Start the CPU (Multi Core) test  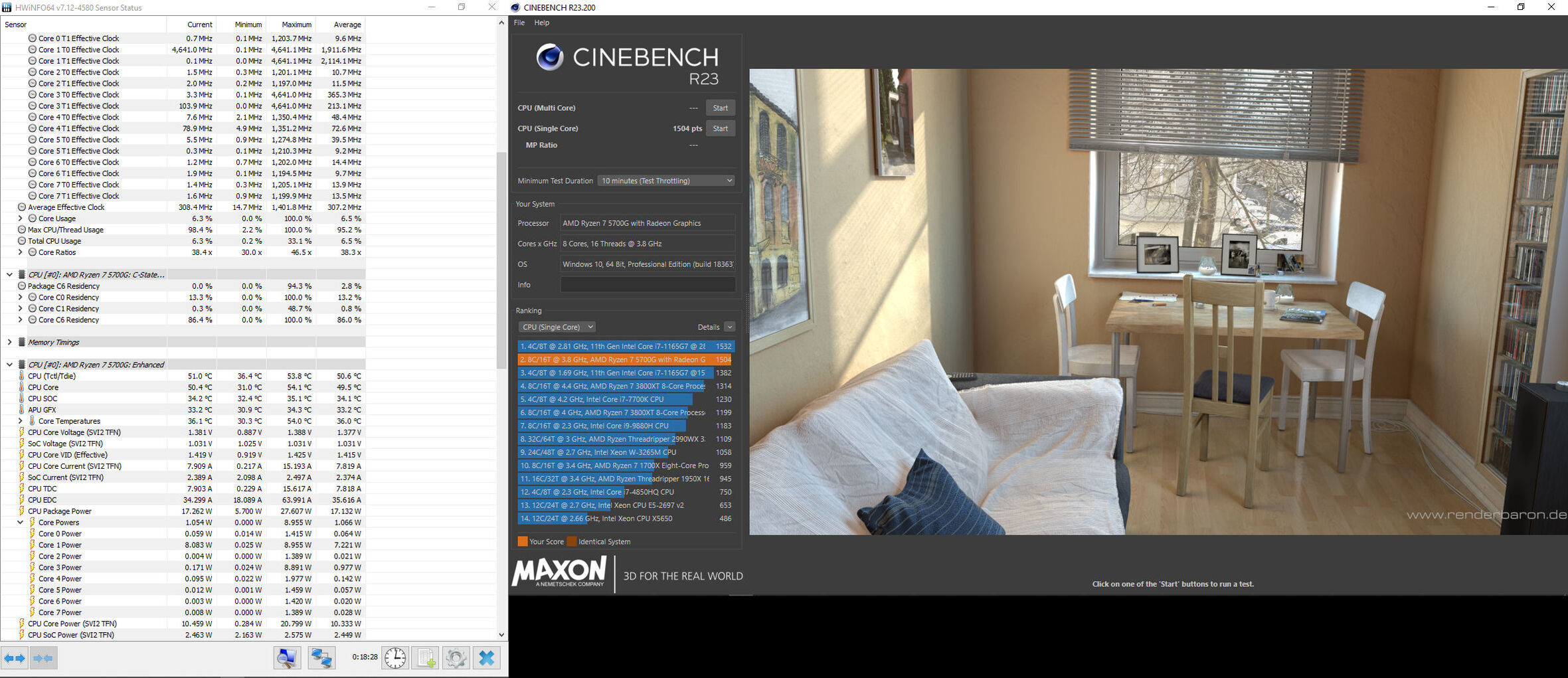tap(720, 108)
